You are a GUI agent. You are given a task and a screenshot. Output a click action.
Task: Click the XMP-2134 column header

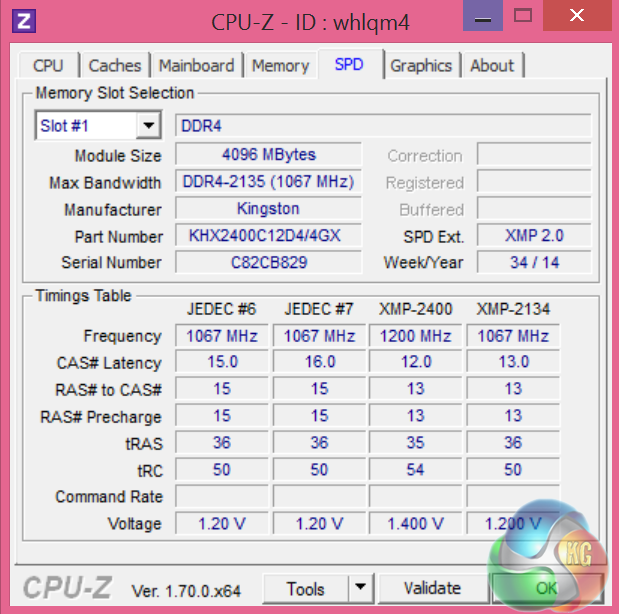coord(513,309)
